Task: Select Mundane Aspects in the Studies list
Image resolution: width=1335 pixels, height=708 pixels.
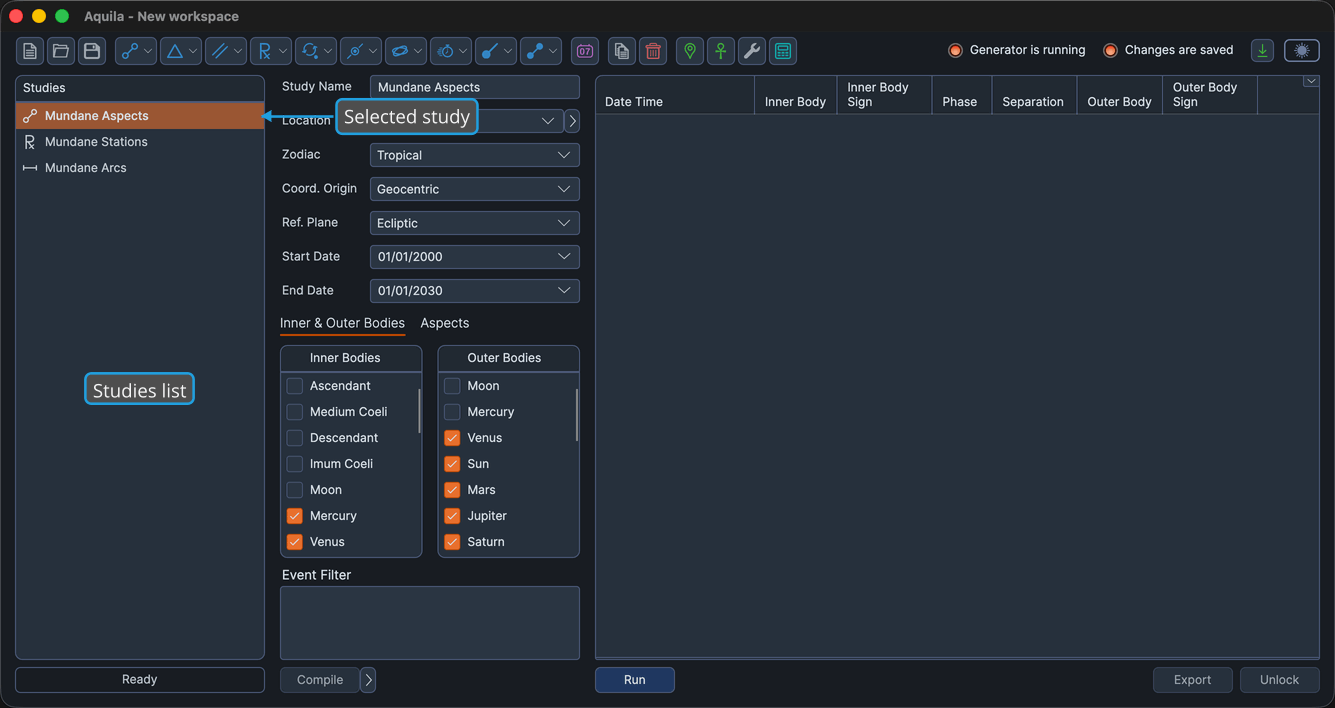Action: [140, 116]
